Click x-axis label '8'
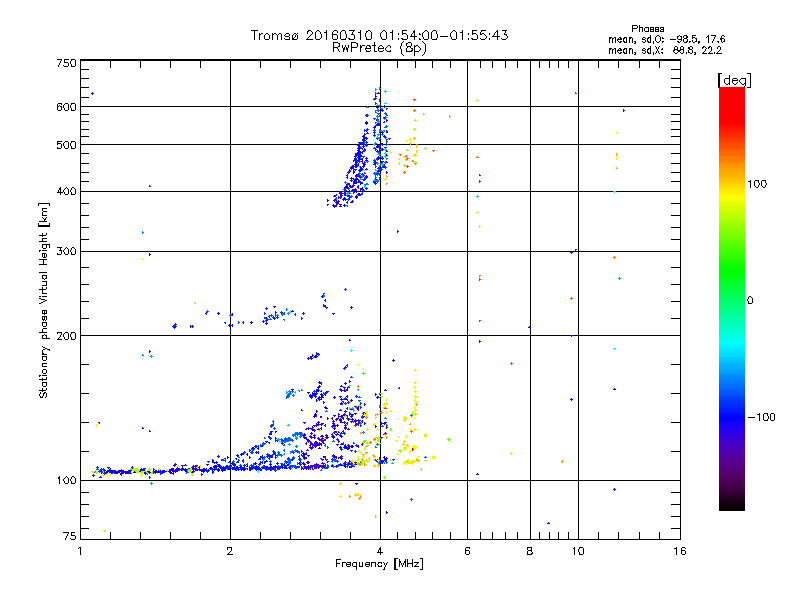 tap(530, 552)
